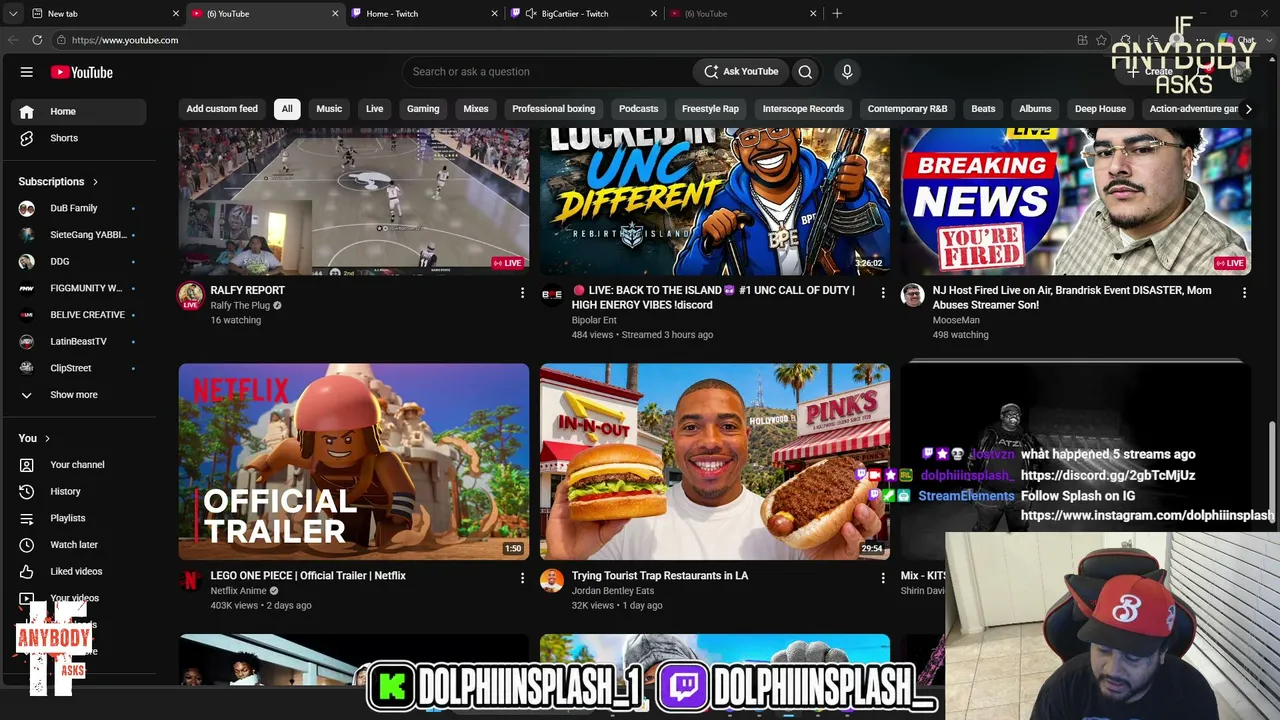The image size is (1280, 720).
Task: Open History in the sidebar
Action: (78, 492)
